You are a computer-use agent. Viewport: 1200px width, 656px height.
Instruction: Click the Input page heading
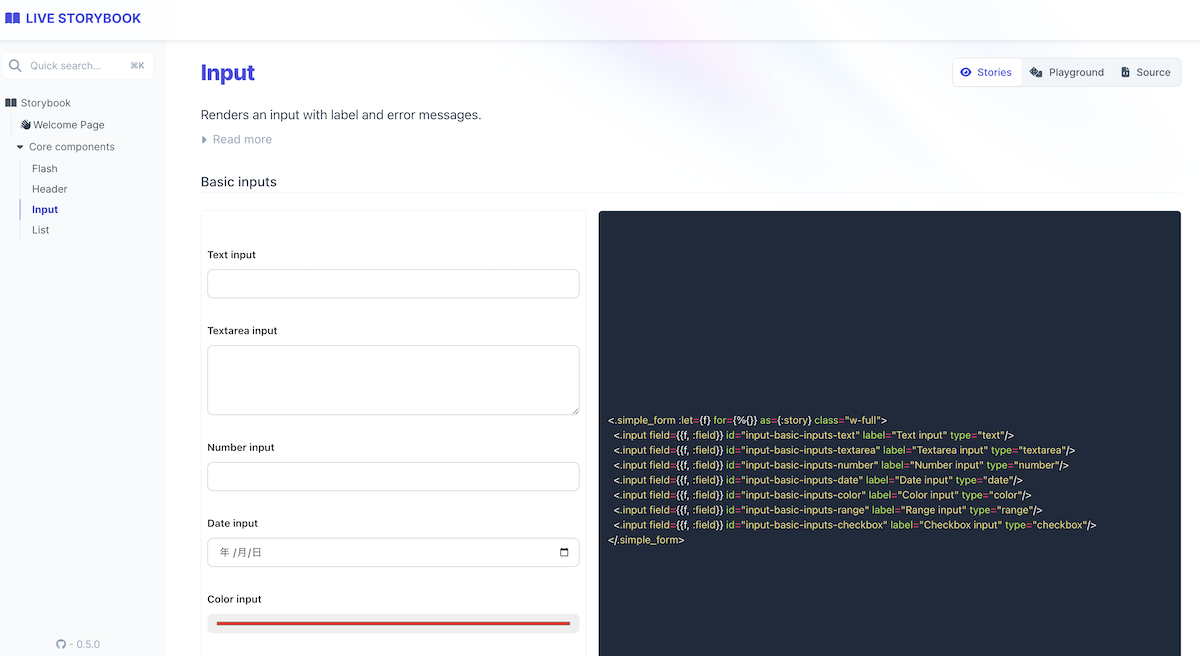(228, 73)
